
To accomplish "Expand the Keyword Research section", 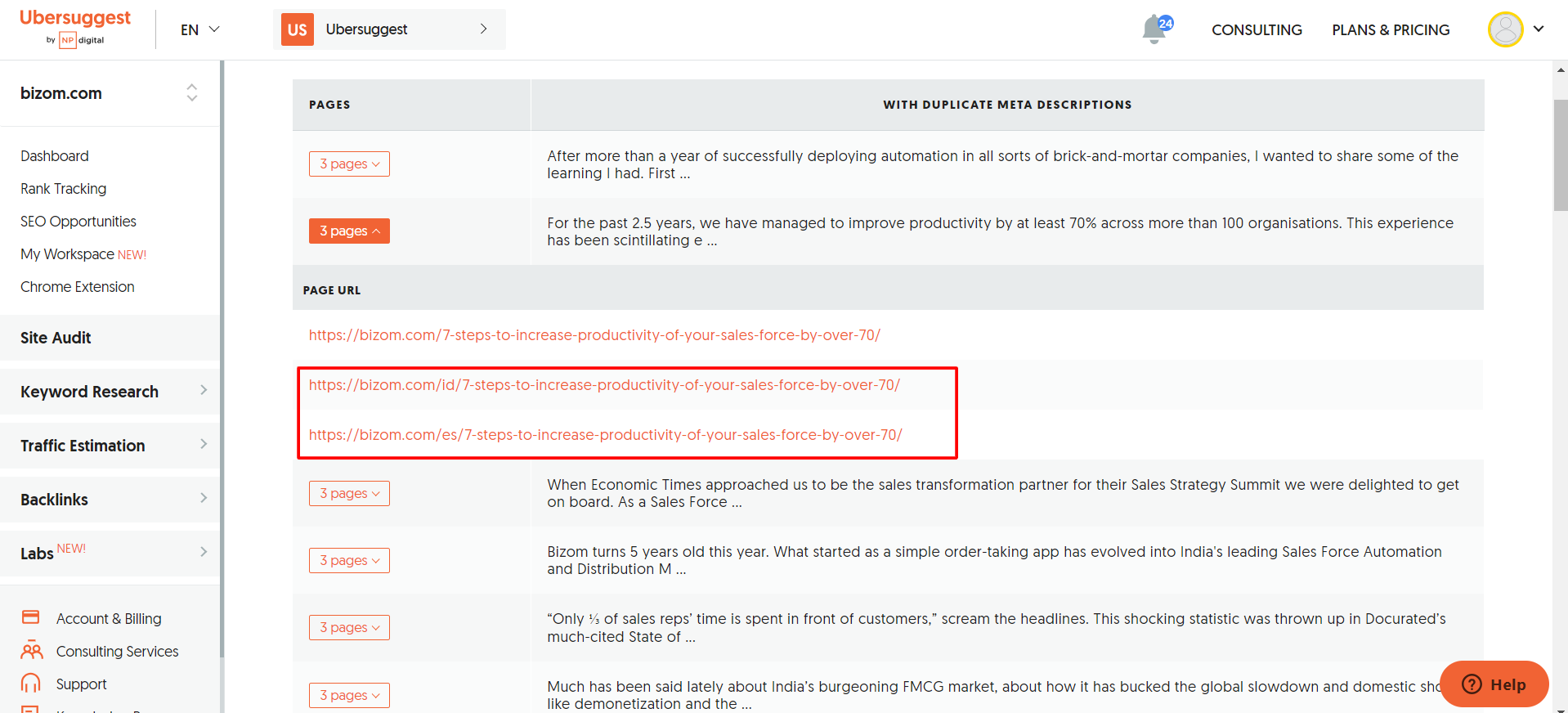I will [110, 392].
